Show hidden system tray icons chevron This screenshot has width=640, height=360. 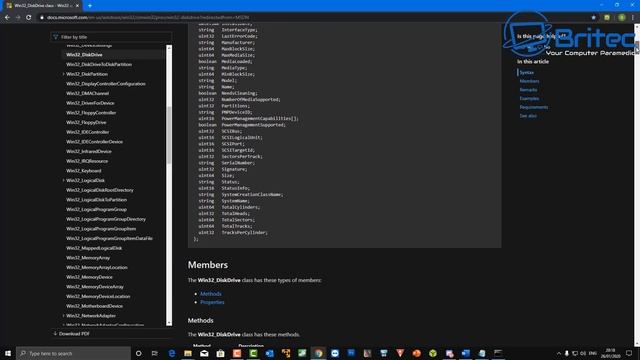pos(559,353)
